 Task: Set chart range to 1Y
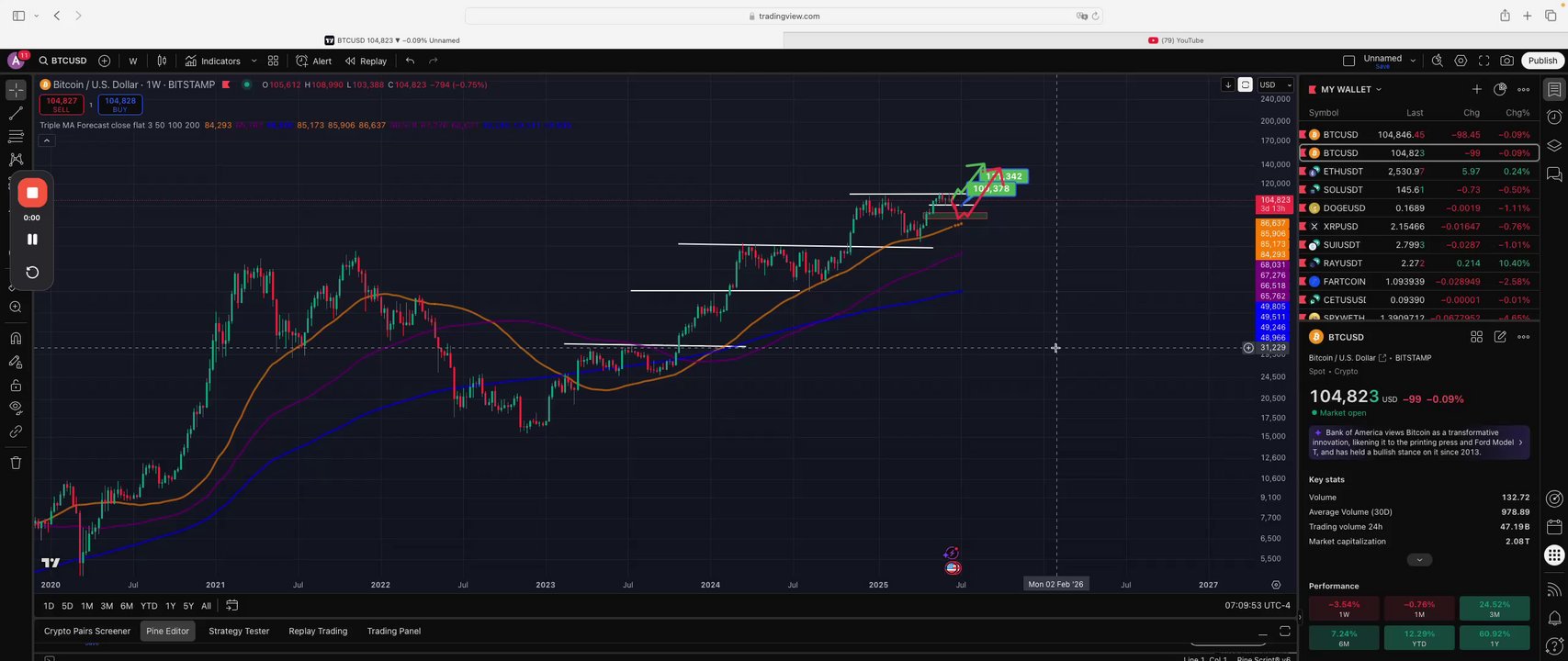[170, 606]
